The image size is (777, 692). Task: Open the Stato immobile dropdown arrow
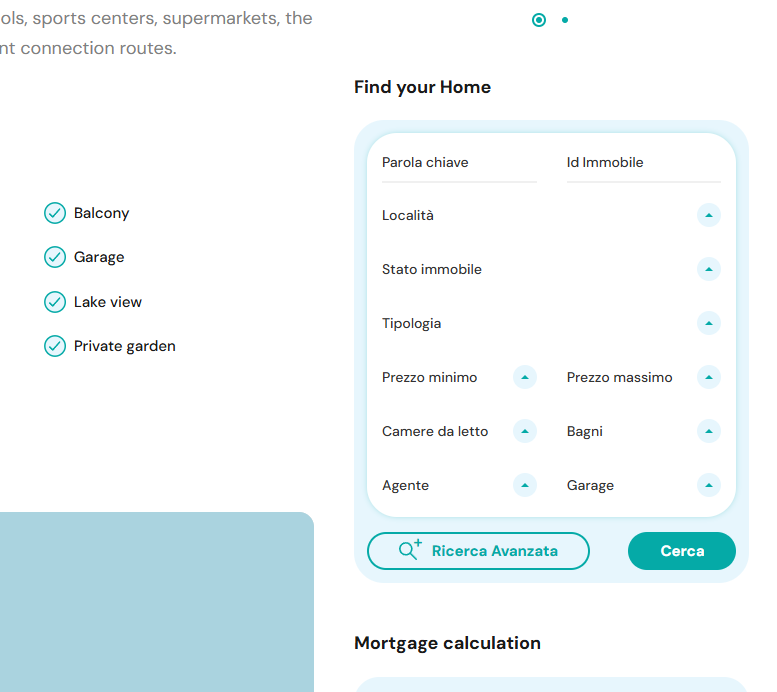(709, 269)
